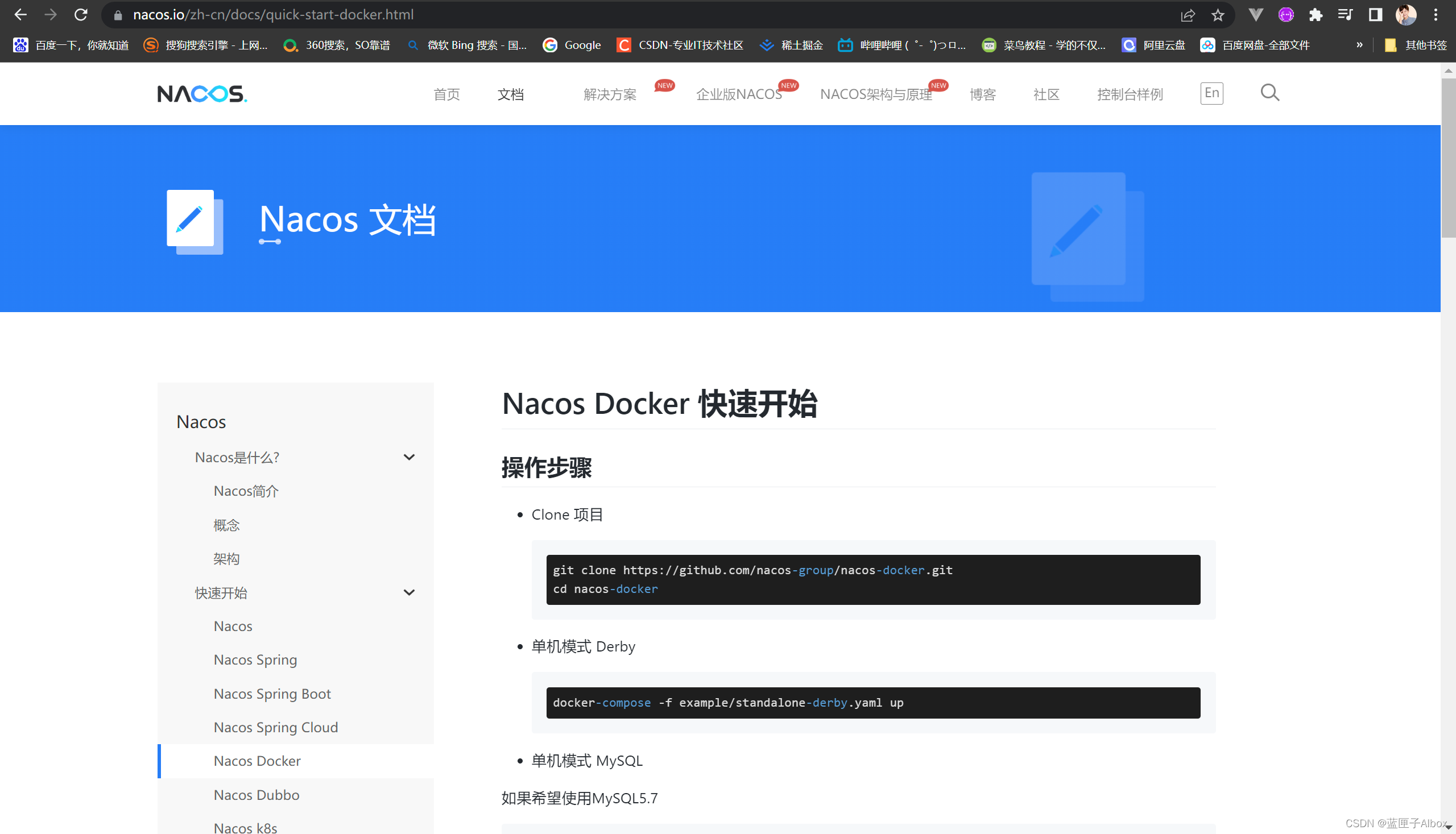This screenshot has height=834, width=1456.
Task: Open the 文档 nav item
Action: [x=511, y=94]
